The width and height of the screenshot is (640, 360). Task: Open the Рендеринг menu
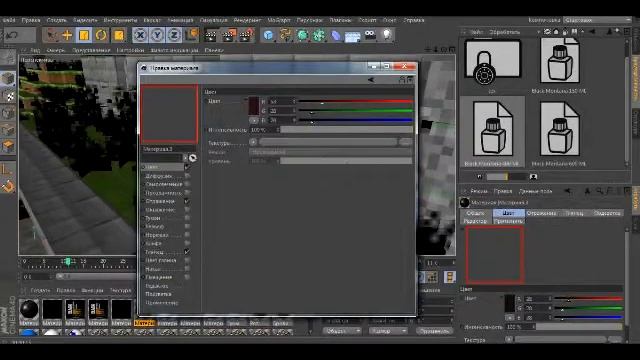[247, 20]
